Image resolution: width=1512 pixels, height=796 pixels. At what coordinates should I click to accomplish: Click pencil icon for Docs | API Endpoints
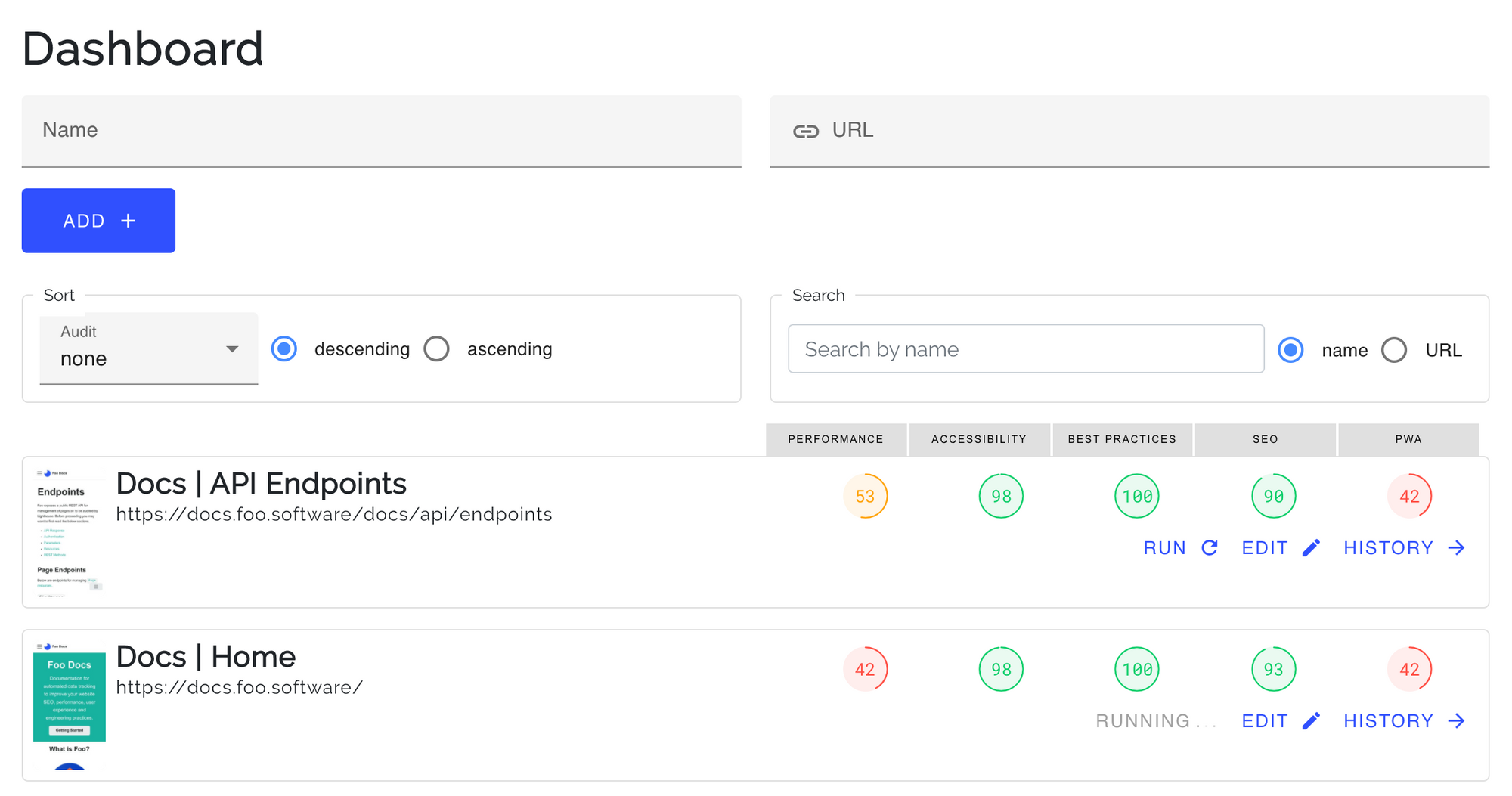pyautogui.click(x=1312, y=548)
